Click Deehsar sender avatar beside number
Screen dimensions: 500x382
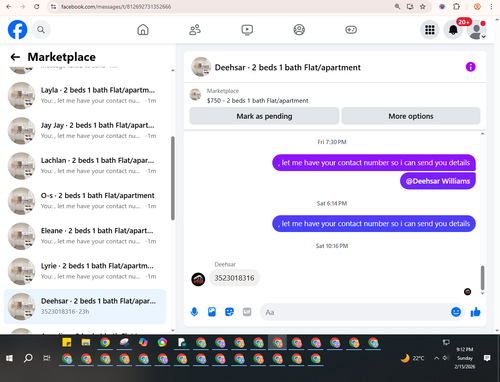point(198,279)
